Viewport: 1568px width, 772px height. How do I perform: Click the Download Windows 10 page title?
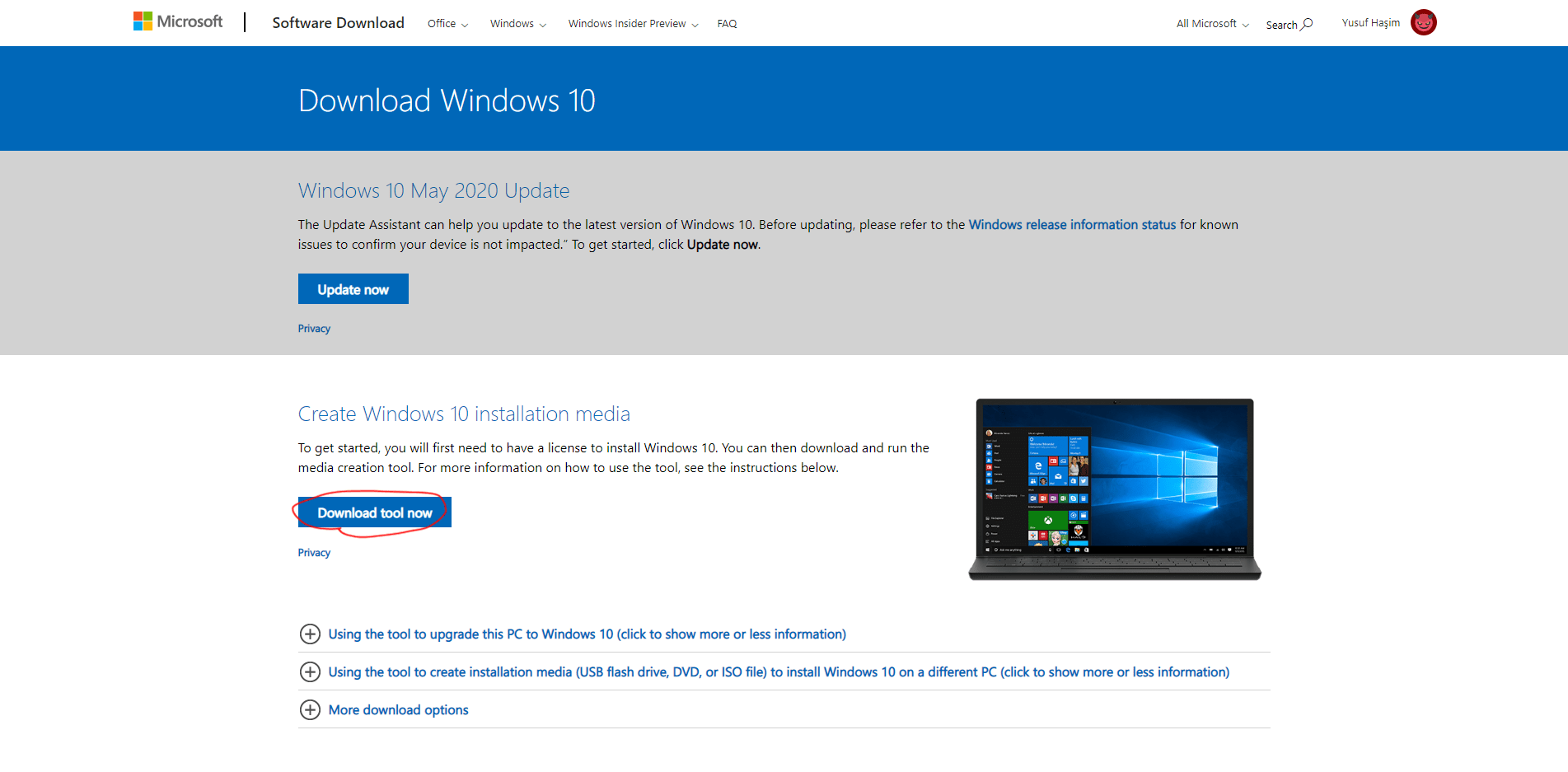coord(447,101)
